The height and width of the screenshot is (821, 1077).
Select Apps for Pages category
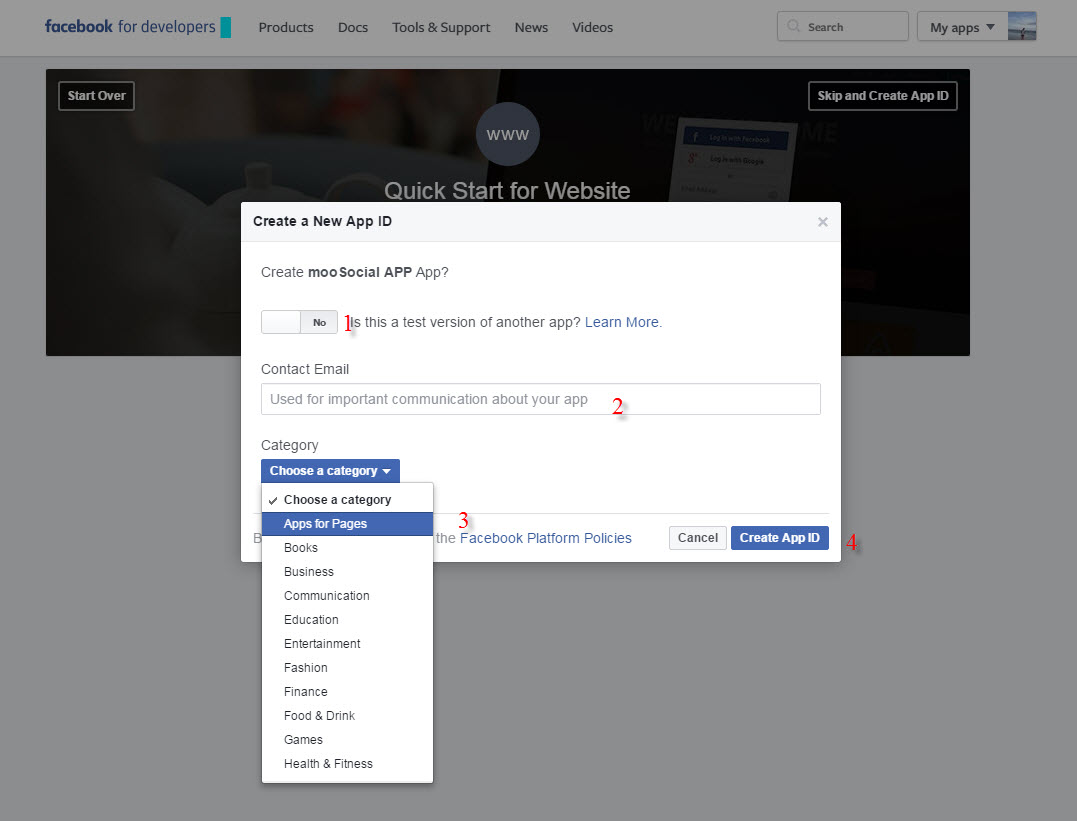(347, 524)
